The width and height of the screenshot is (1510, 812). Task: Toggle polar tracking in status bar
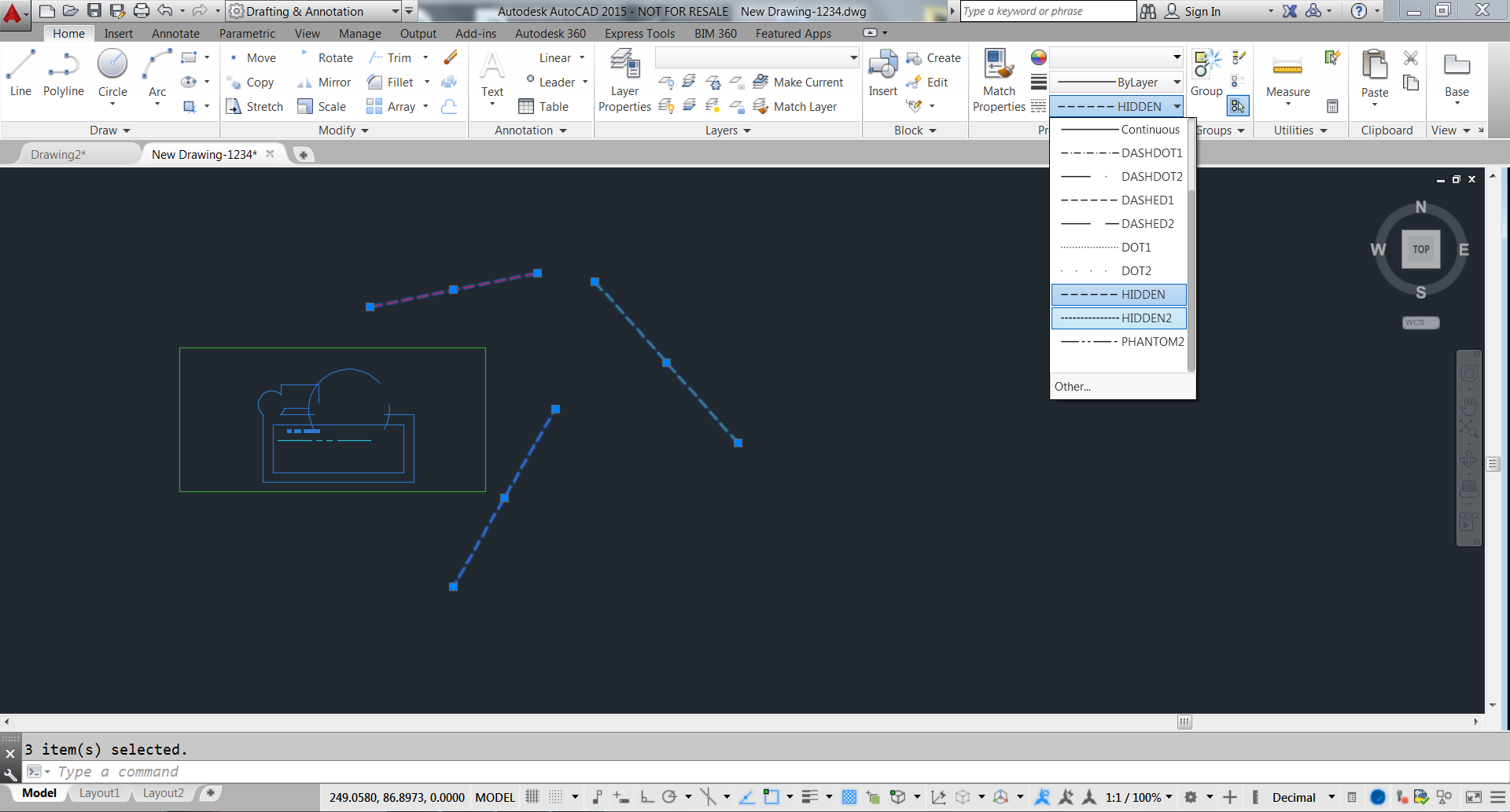(x=669, y=797)
